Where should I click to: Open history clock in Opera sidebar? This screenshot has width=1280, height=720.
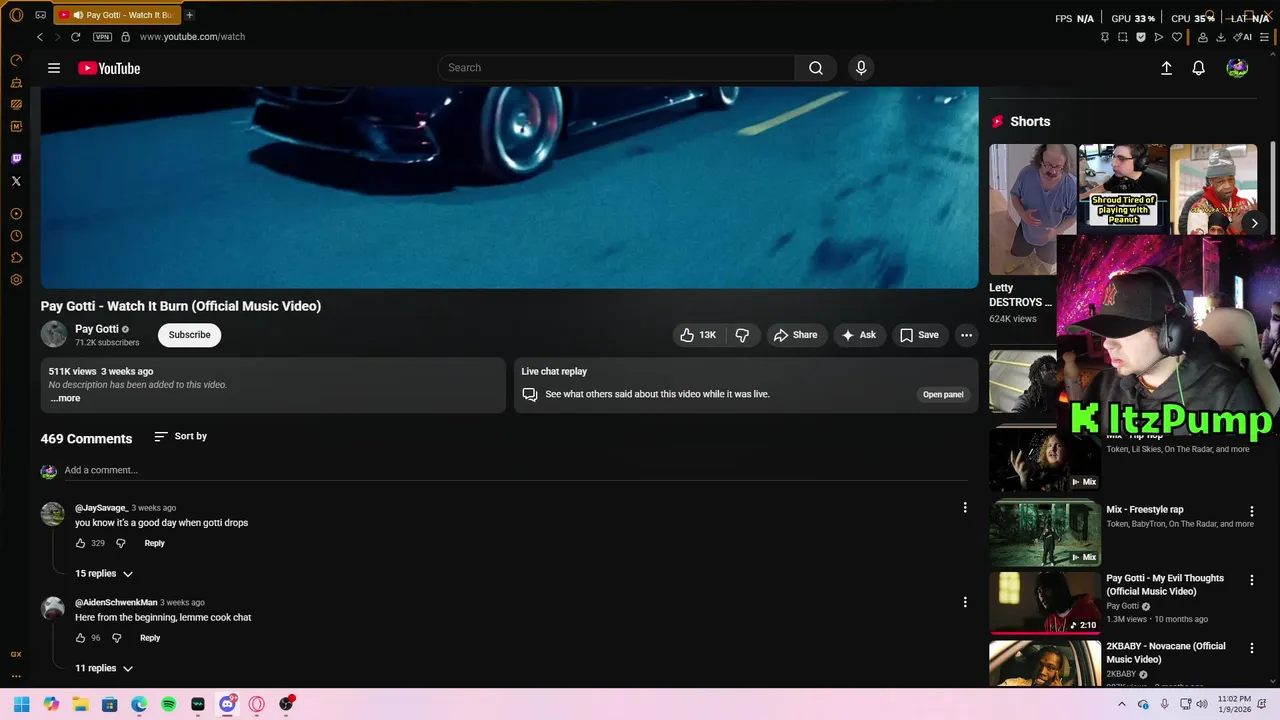tap(16, 236)
